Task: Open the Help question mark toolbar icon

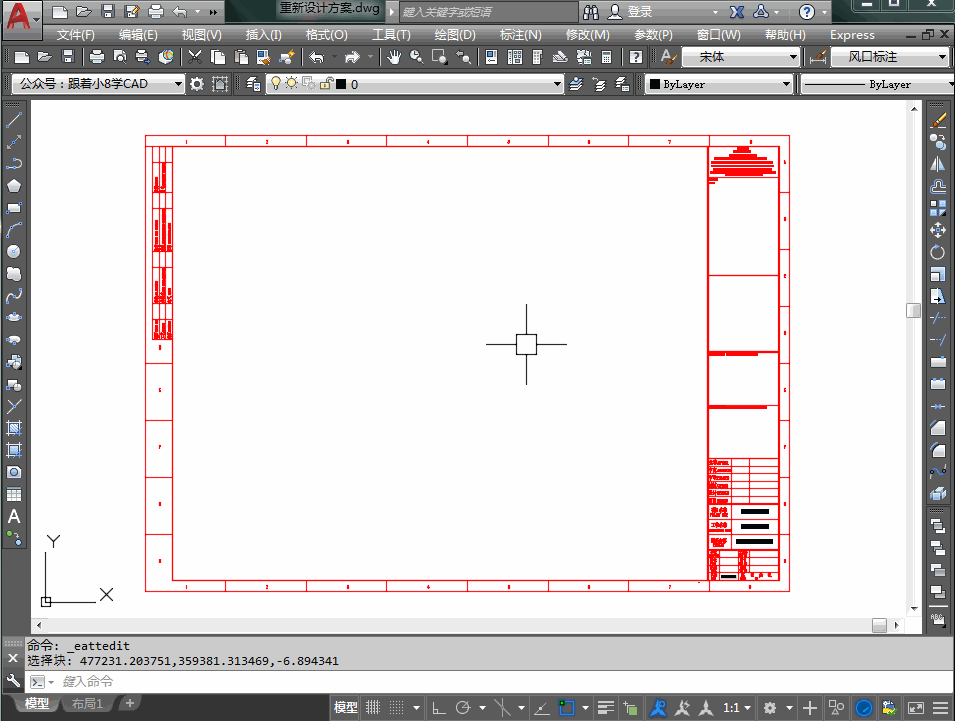Action: coord(636,57)
